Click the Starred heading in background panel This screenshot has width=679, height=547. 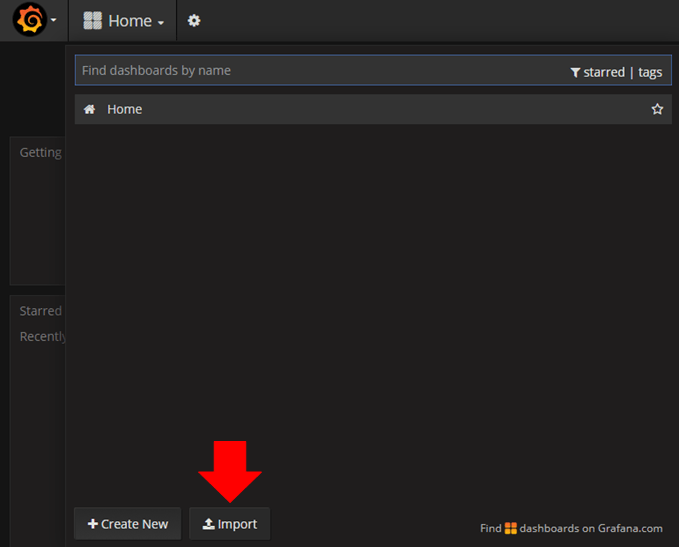tap(41, 311)
